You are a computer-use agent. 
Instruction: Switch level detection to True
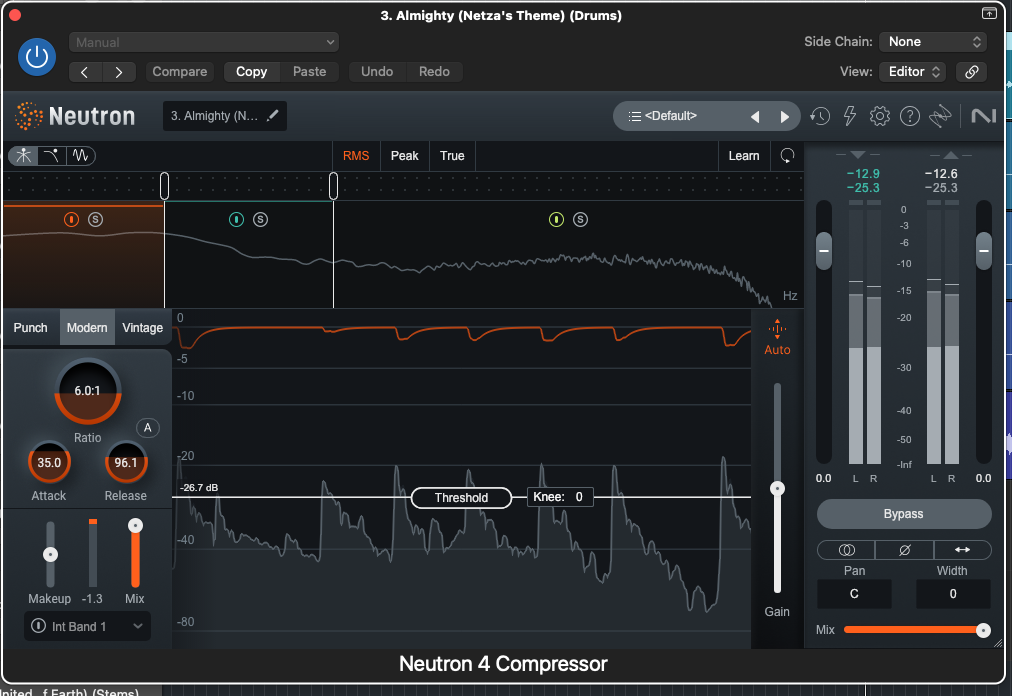tap(452, 156)
